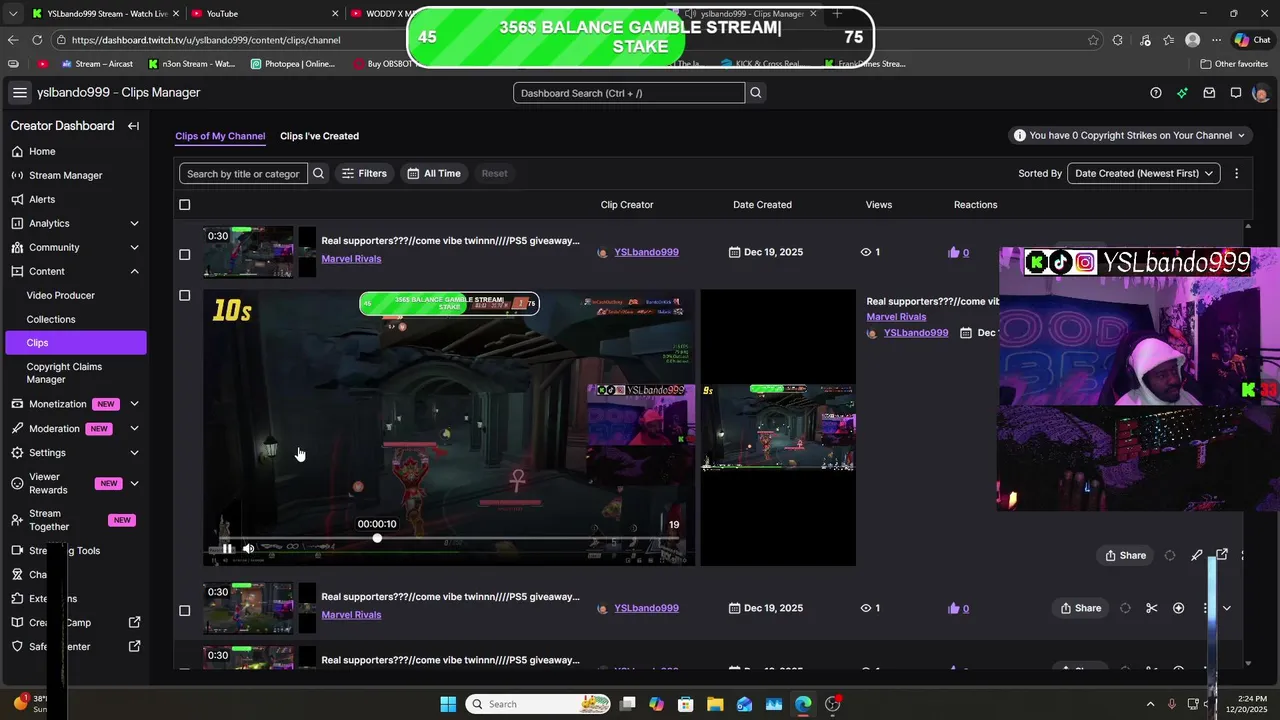Expand the copyright strikes notice

(1131, 135)
